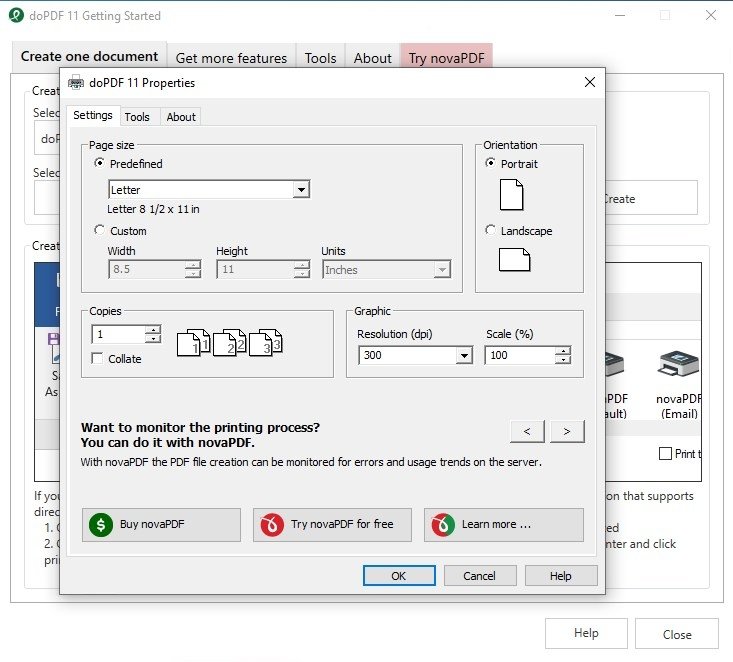Decrease the Copies count with down arrow

153,338
